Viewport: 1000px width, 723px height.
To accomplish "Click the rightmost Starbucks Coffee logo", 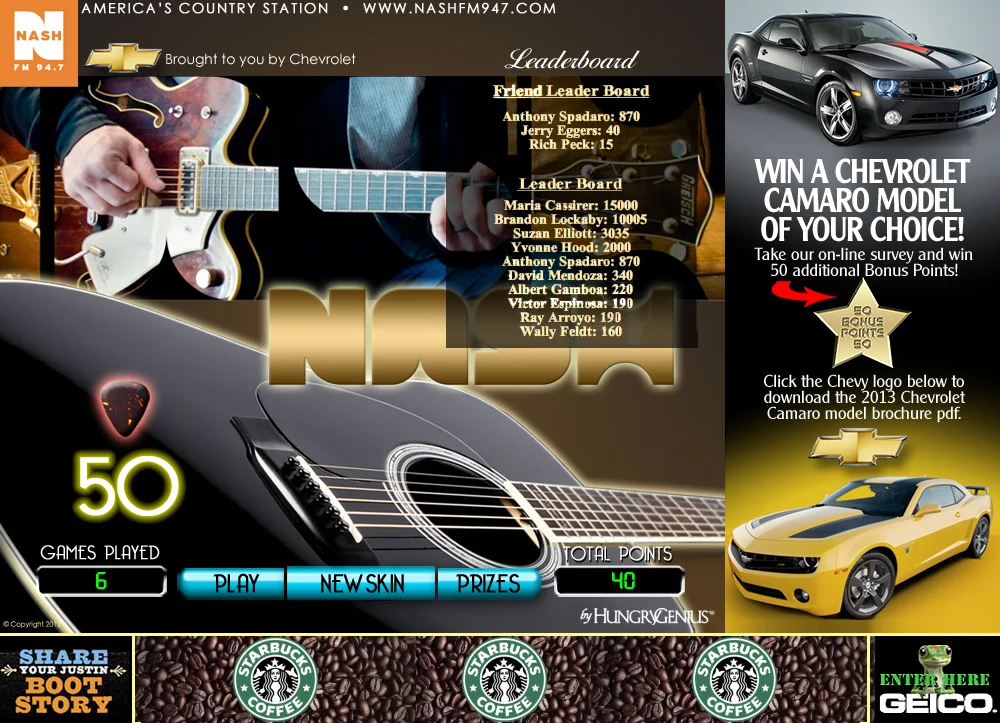I will point(734,680).
